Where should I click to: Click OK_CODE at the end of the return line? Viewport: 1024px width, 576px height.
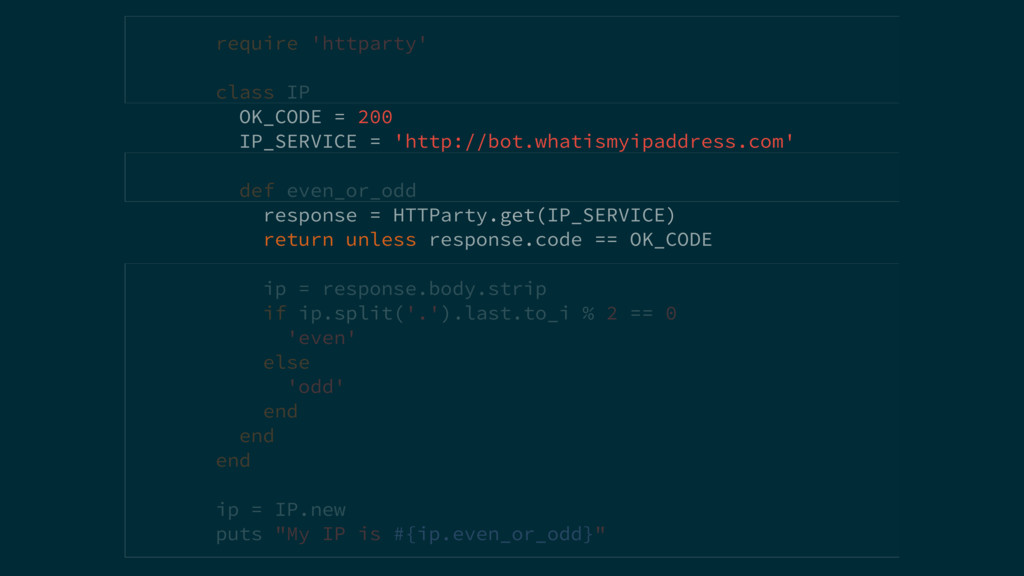click(x=671, y=240)
